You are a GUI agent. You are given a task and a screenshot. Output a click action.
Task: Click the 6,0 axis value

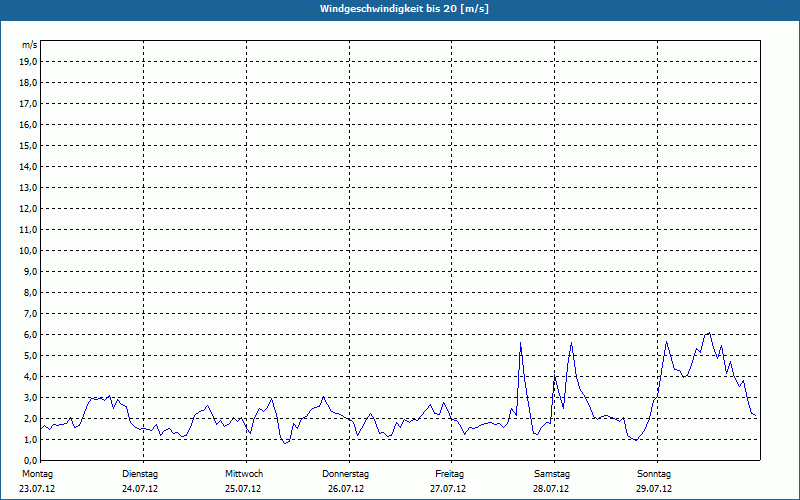(x=30, y=334)
